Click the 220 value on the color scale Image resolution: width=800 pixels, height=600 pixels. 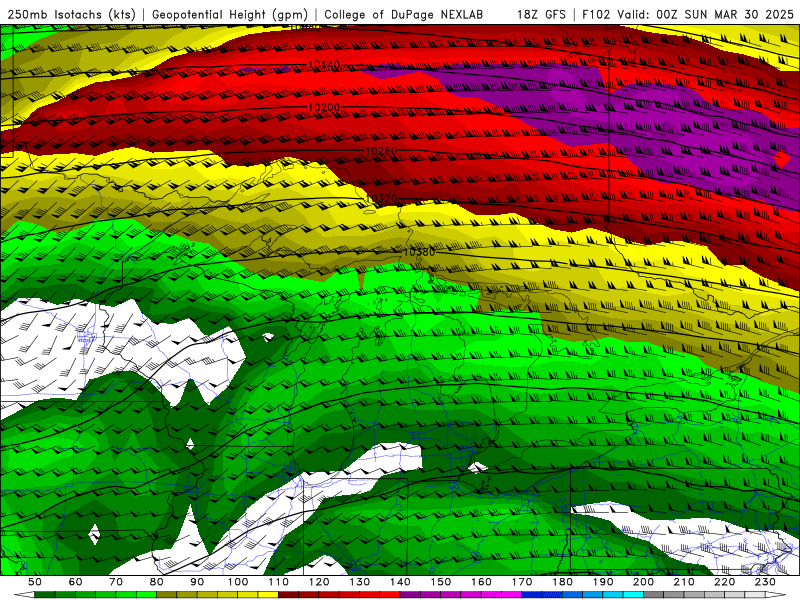click(x=724, y=582)
